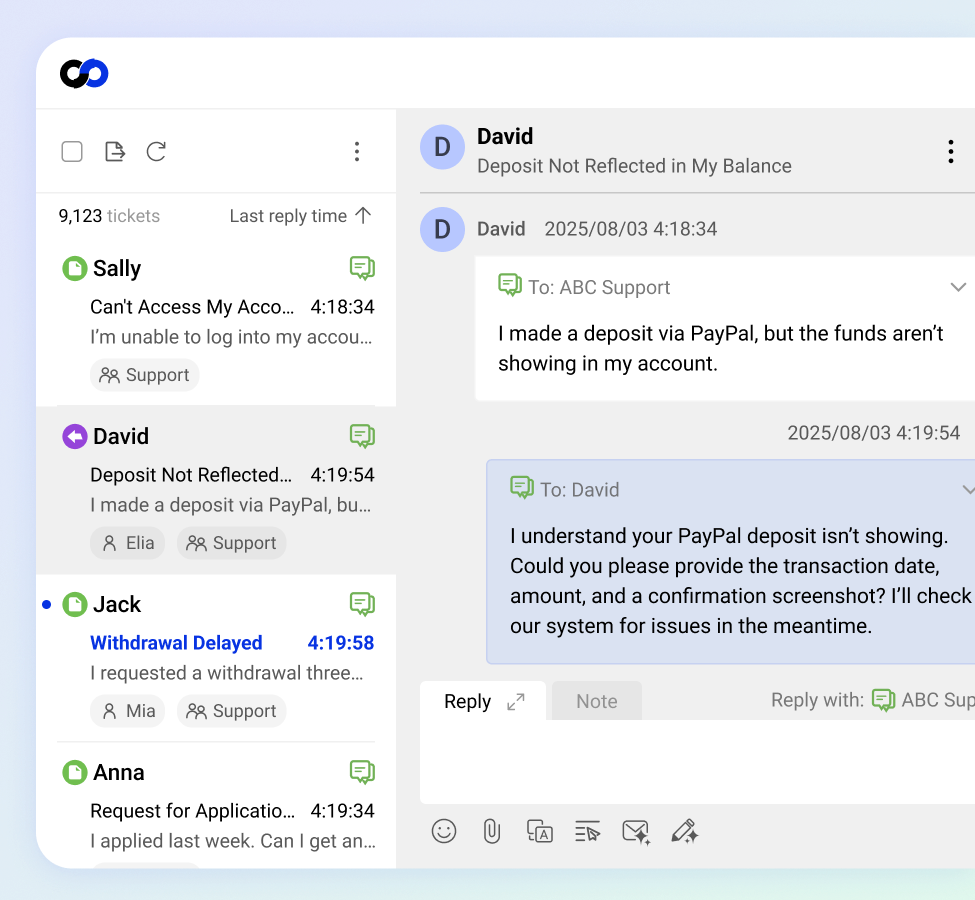Attach a file with the paperclip icon
The image size is (975, 900).
[x=492, y=831]
